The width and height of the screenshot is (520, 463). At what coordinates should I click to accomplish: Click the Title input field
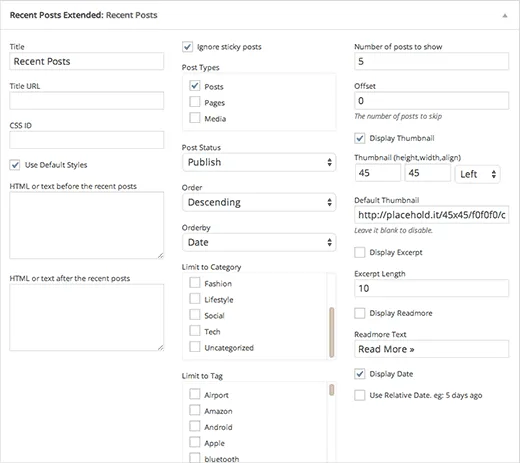pos(87,61)
